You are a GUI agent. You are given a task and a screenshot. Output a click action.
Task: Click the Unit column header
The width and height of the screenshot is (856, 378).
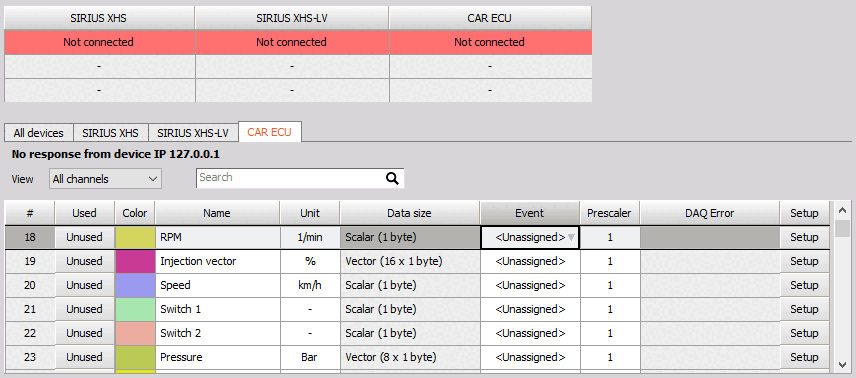[x=310, y=213]
